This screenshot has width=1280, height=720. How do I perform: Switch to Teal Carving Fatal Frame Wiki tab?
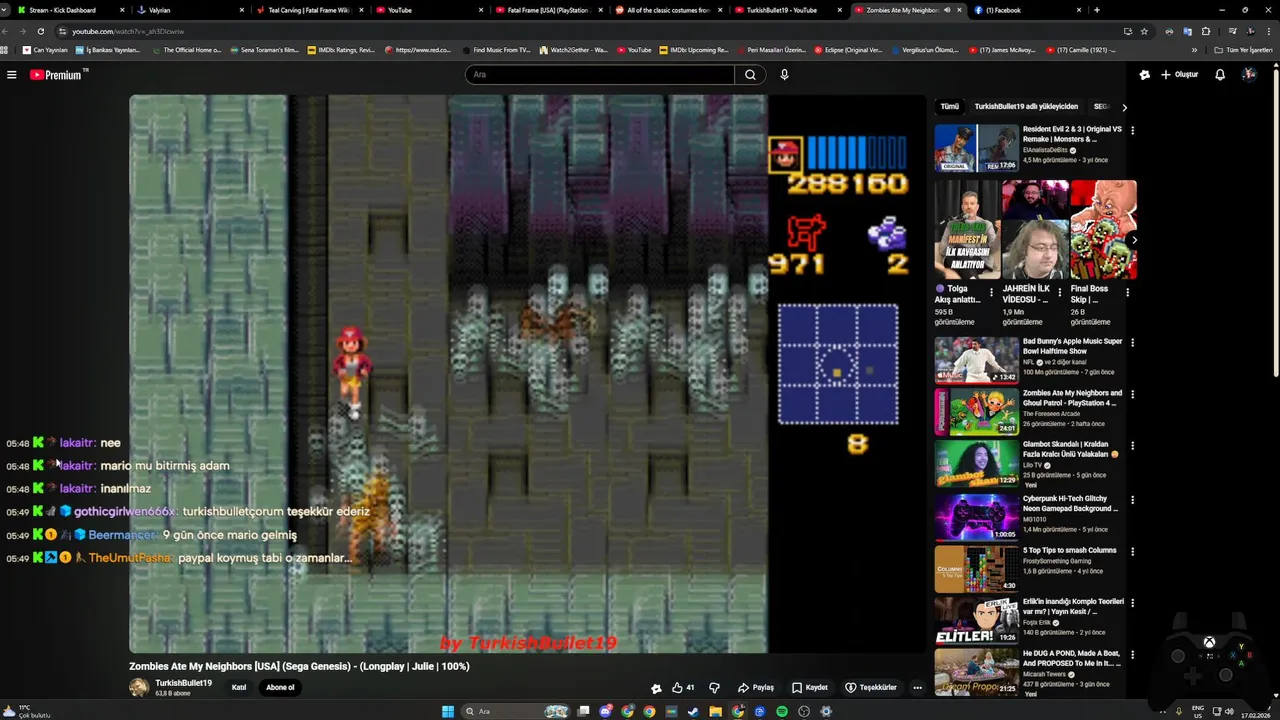pyautogui.click(x=309, y=10)
